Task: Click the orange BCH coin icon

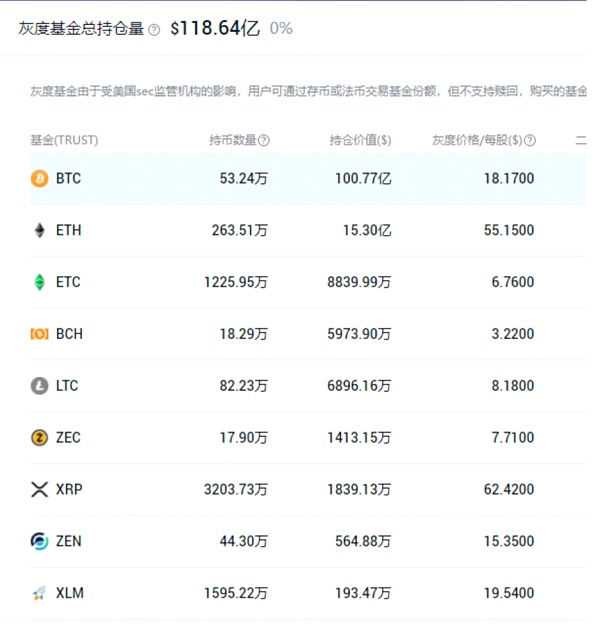Action: [x=40, y=334]
